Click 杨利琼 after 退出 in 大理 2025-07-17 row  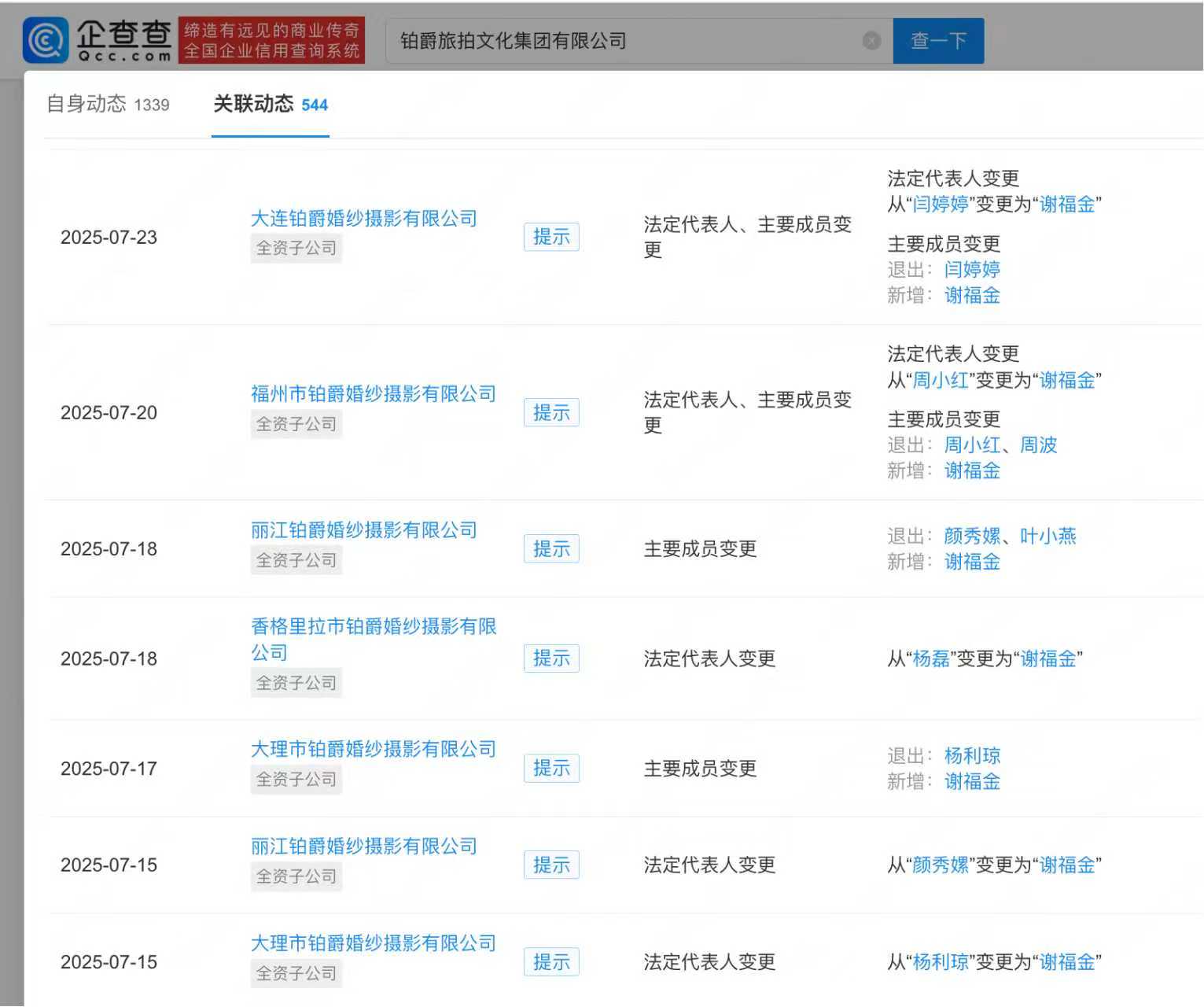click(x=972, y=755)
